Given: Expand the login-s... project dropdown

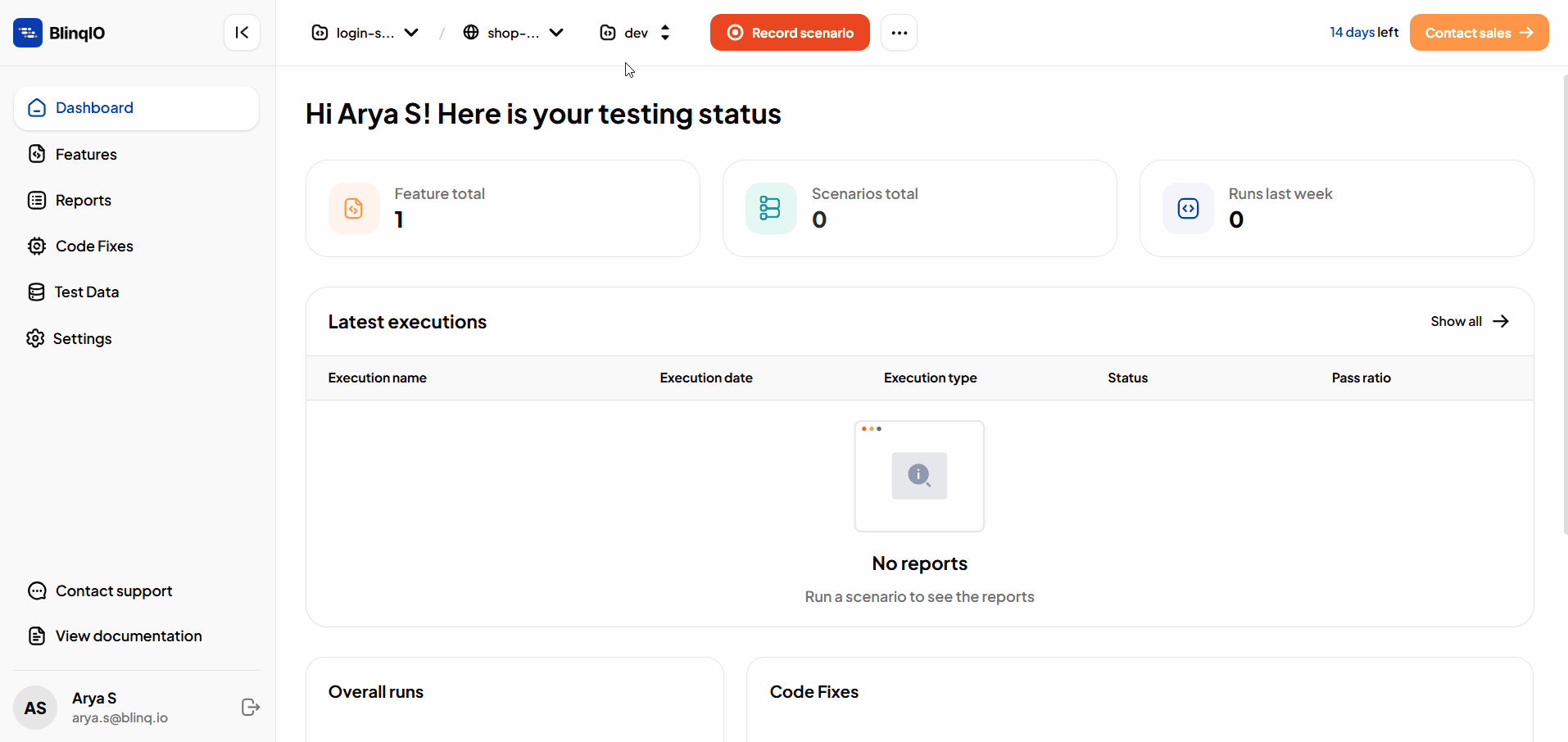Looking at the screenshot, I should pyautogui.click(x=365, y=33).
